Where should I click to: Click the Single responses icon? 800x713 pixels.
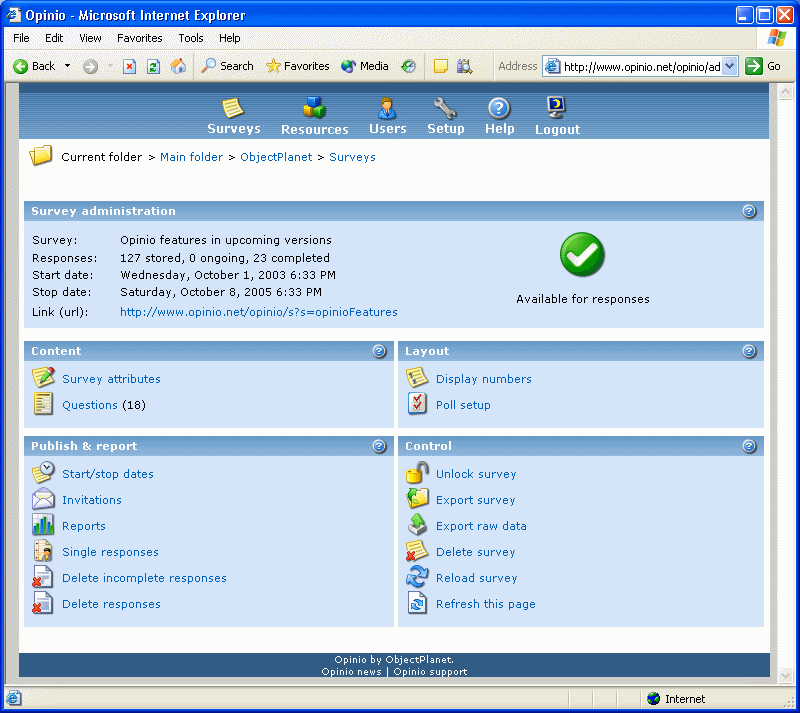pyautogui.click(x=43, y=551)
